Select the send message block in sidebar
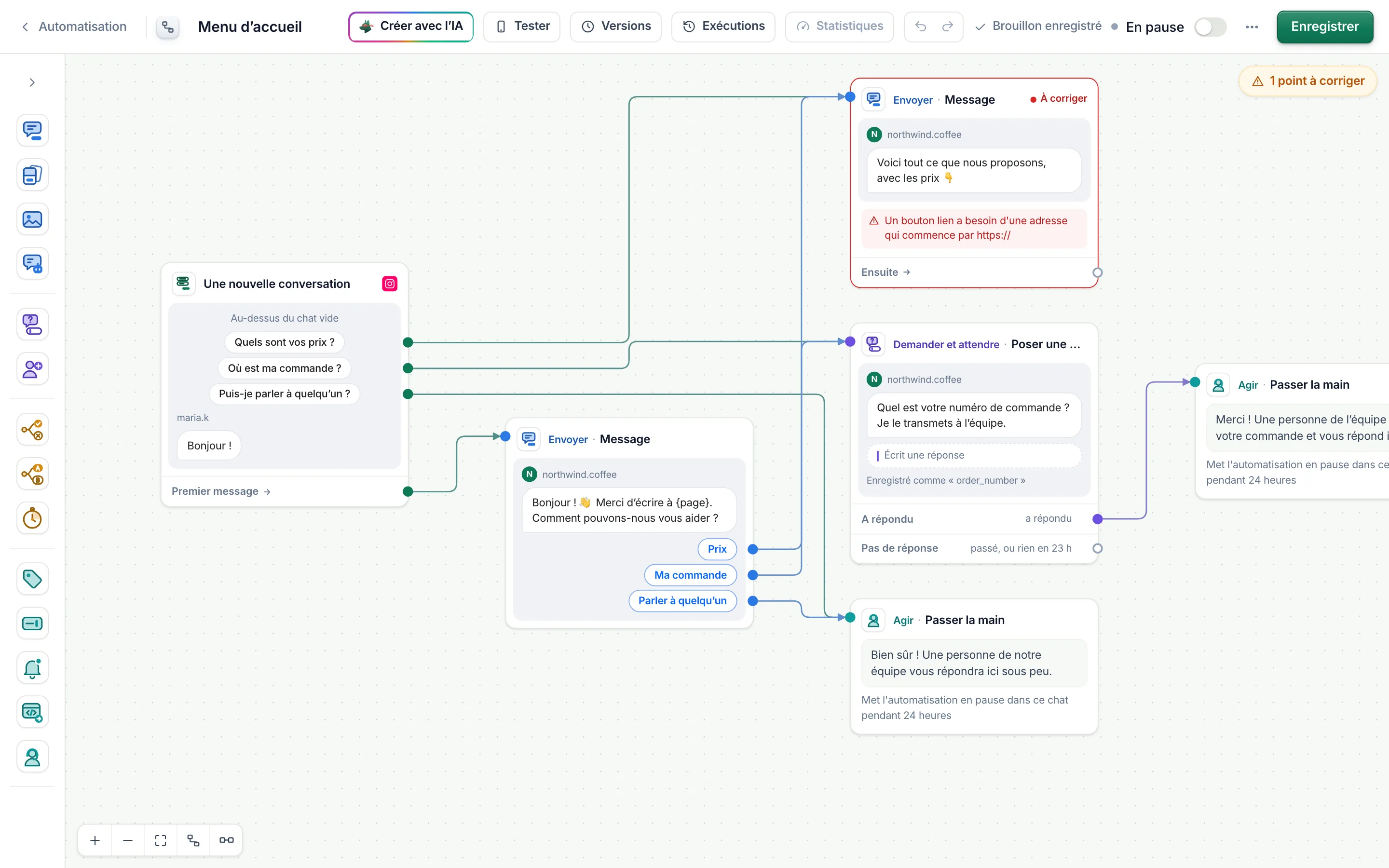1389x868 pixels. tap(32, 130)
